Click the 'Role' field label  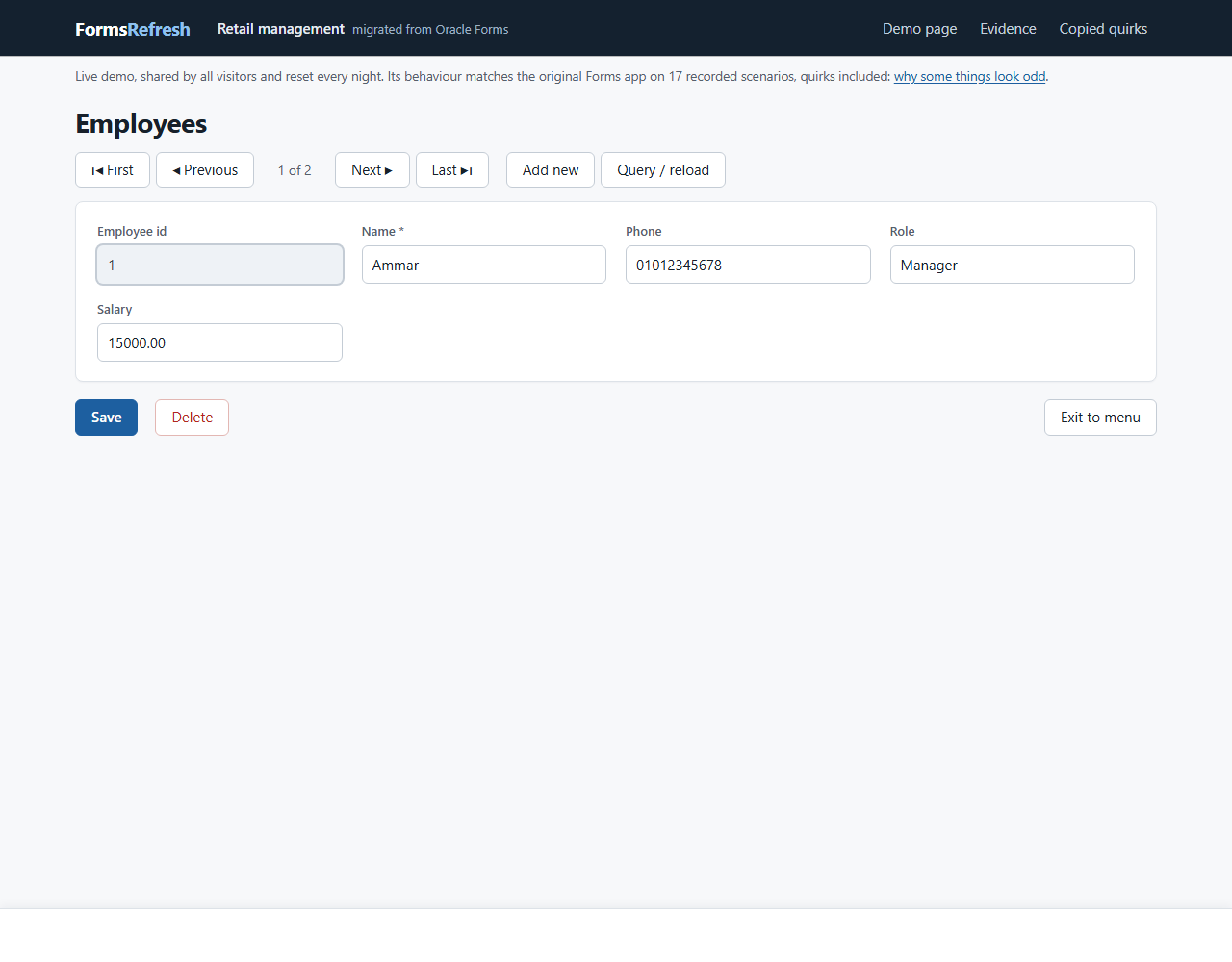(903, 231)
